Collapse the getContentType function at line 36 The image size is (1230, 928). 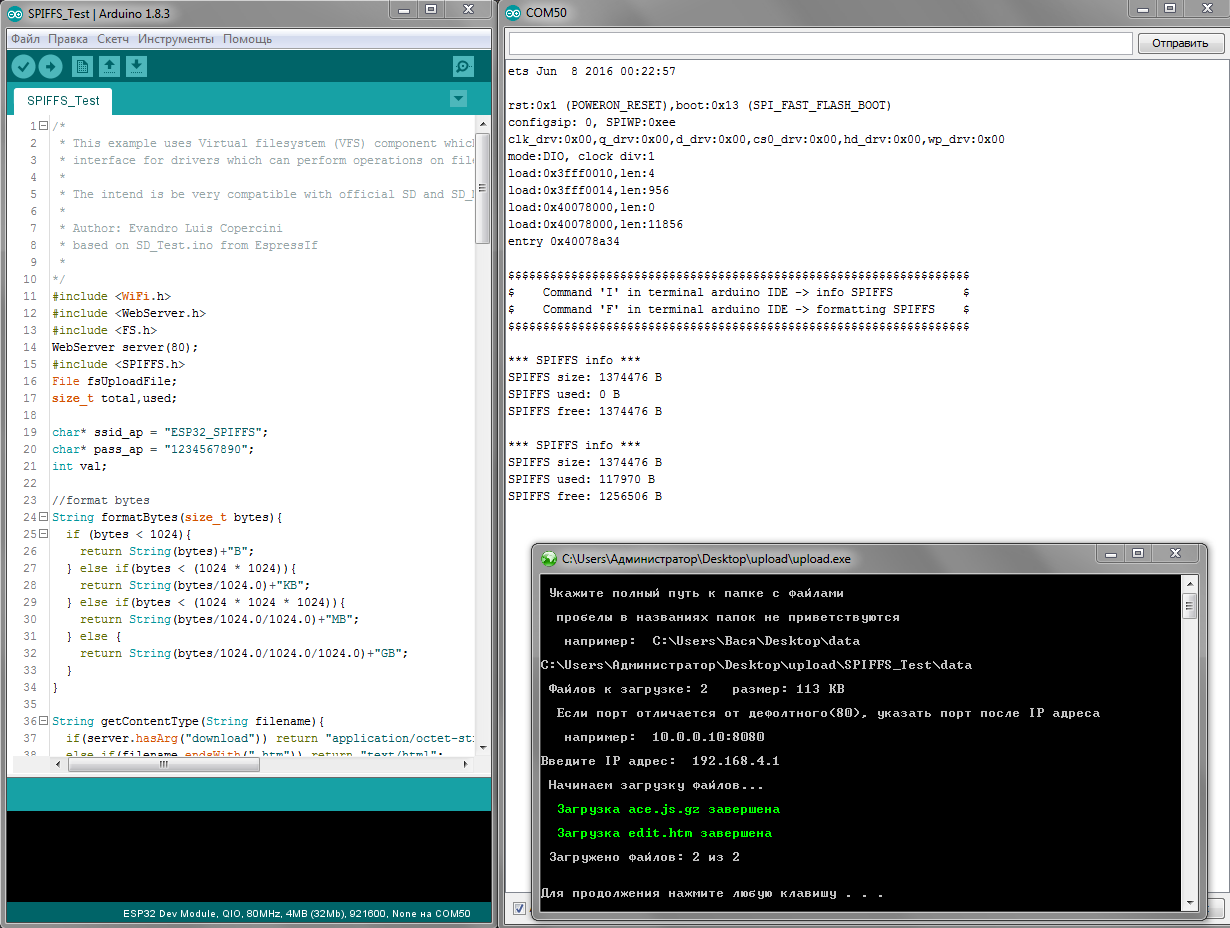[x=42, y=721]
